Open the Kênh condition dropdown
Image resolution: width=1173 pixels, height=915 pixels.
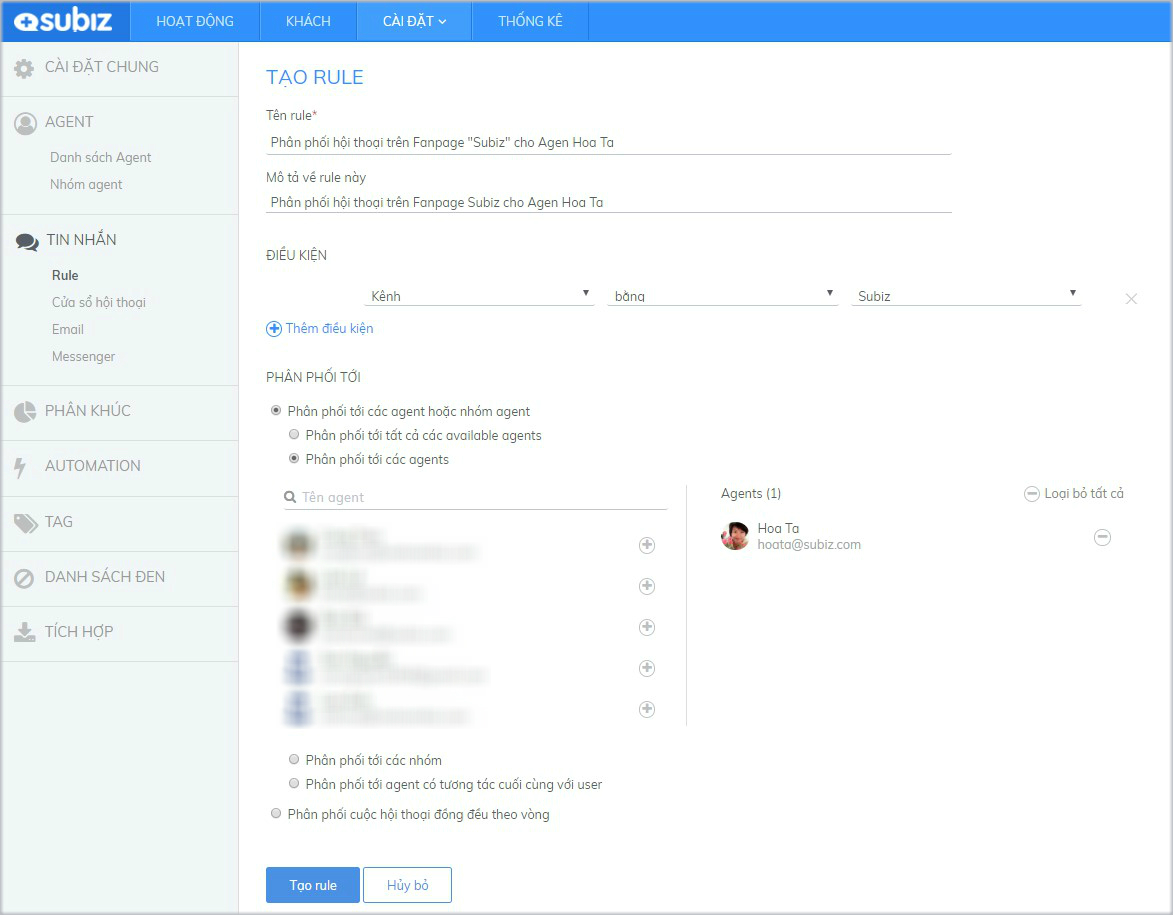[x=480, y=294]
